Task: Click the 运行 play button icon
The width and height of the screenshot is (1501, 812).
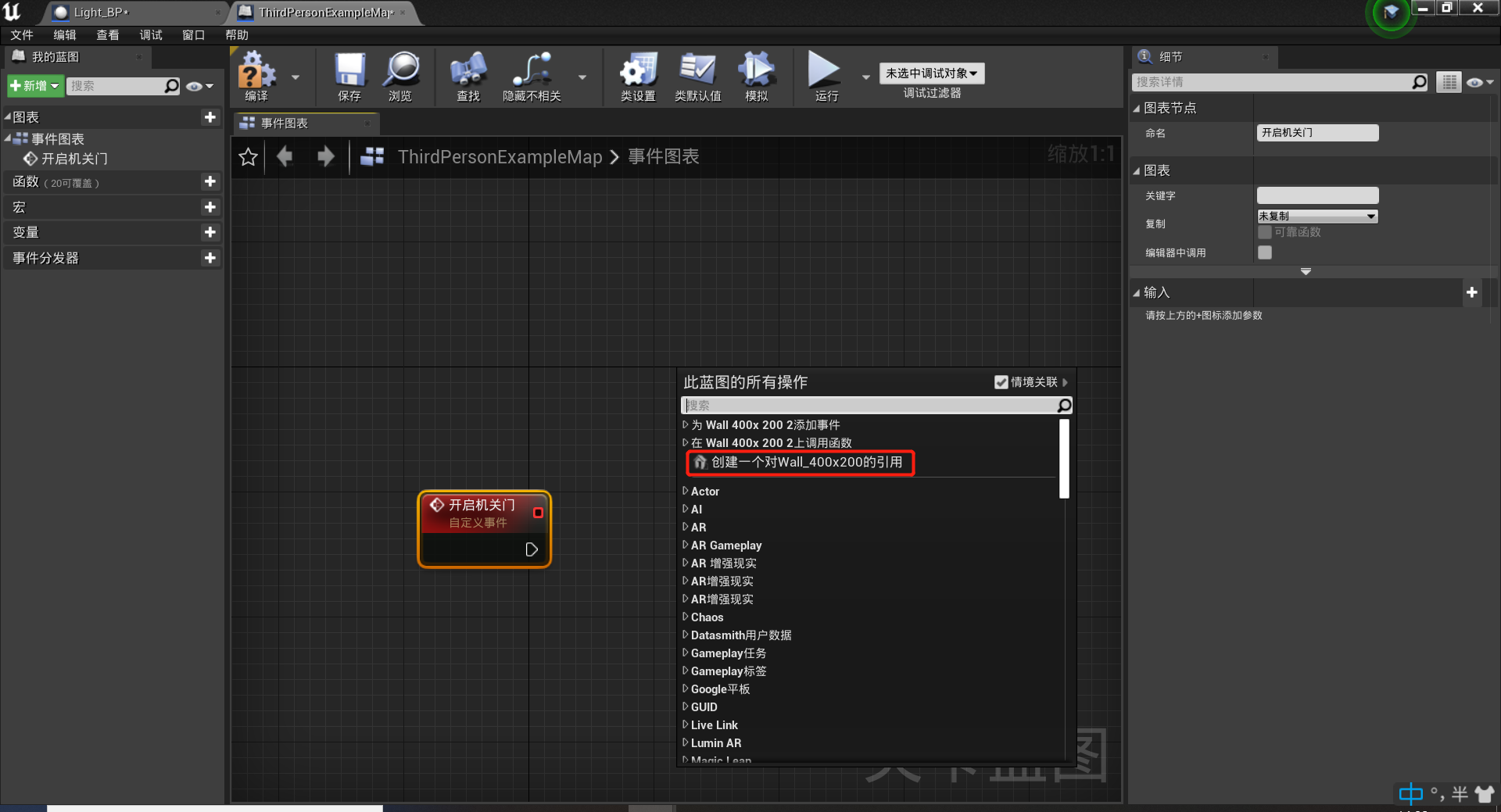Action: point(826,76)
